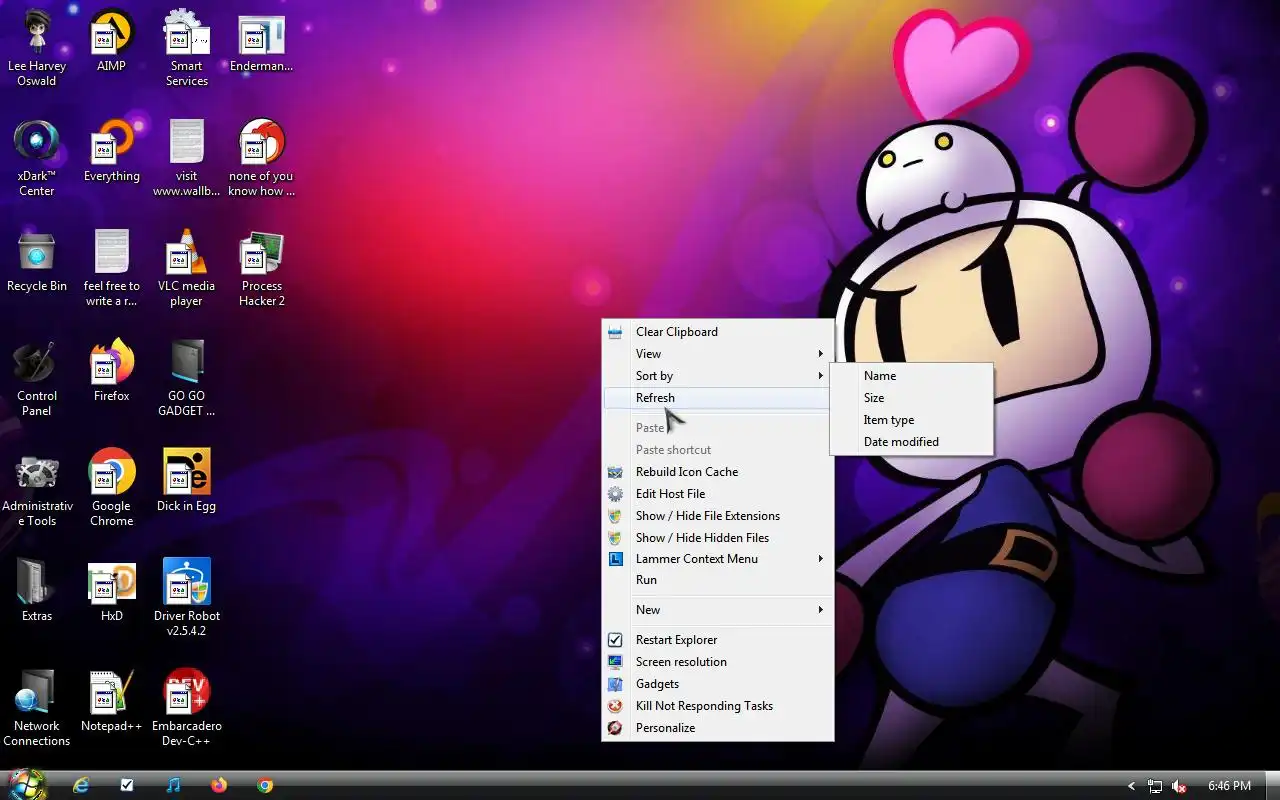Choose Rebuild Icon Cache

[718, 472]
